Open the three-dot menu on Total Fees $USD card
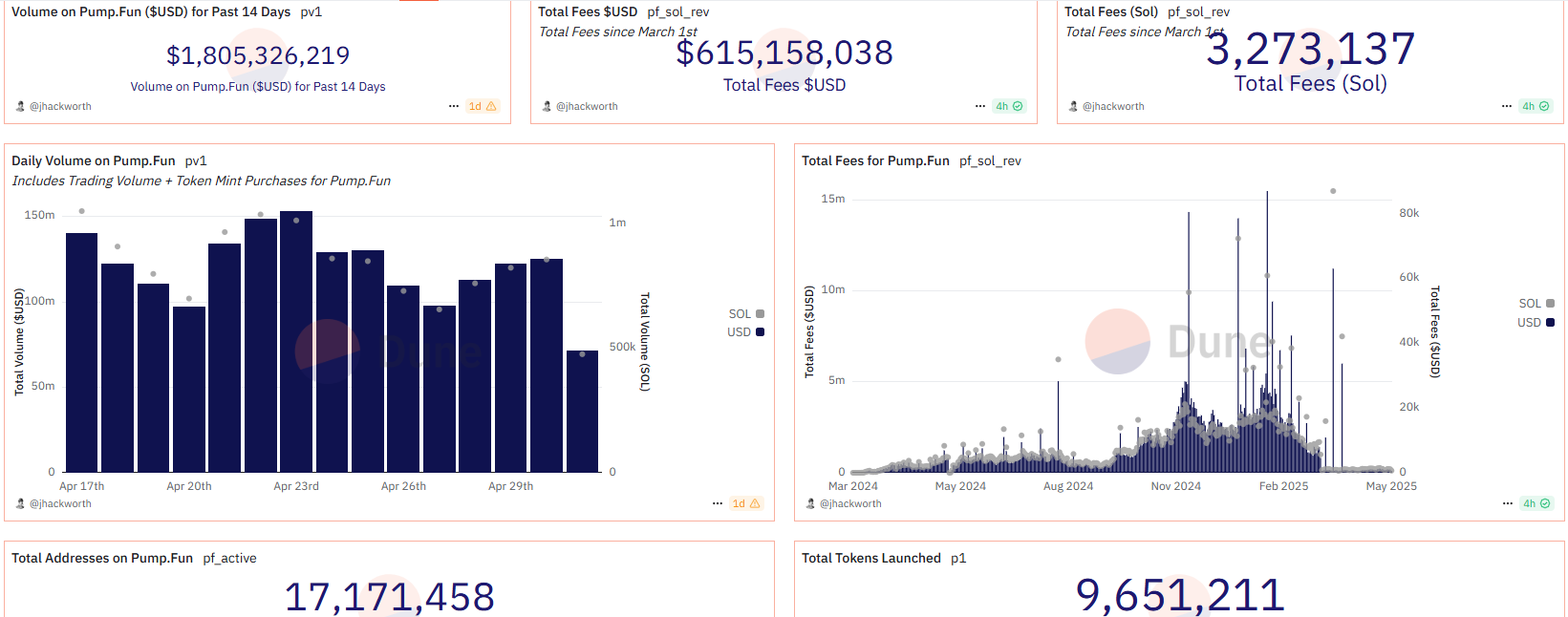1568x617 pixels. [x=980, y=106]
